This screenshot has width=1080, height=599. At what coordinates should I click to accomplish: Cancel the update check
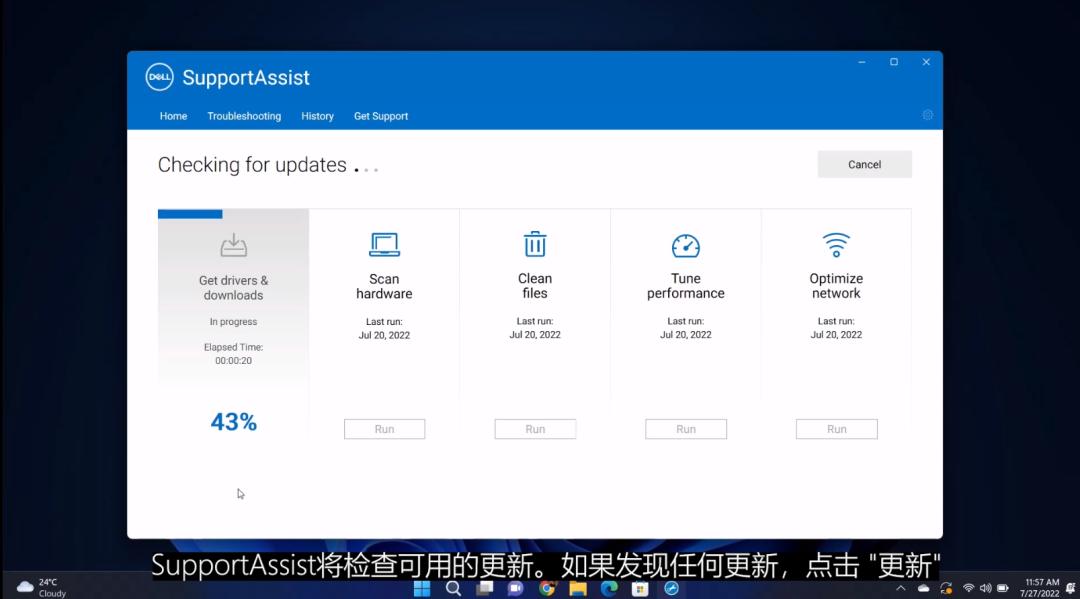[864, 164]
